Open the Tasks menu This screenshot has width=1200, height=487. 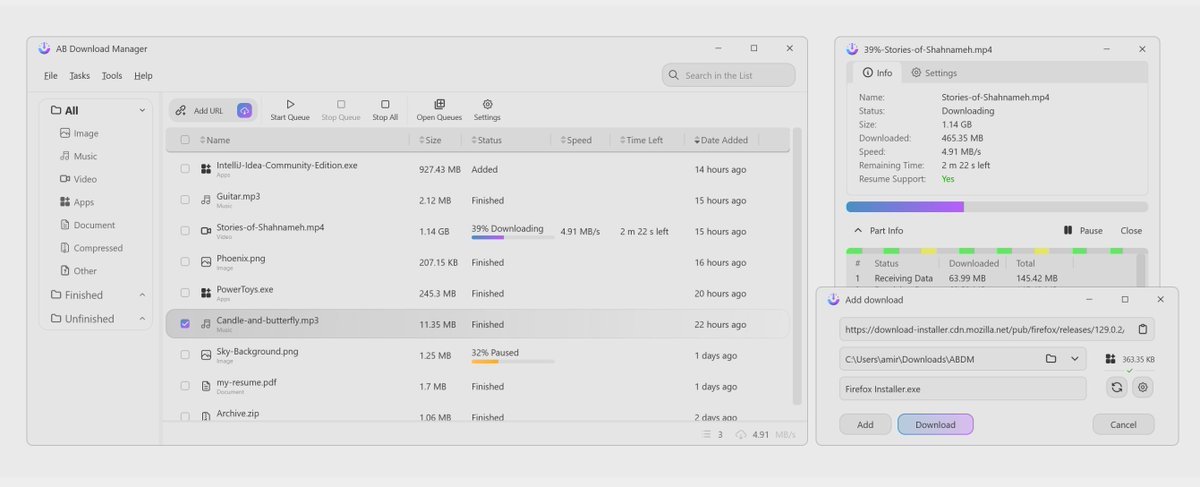coord(79,76)
